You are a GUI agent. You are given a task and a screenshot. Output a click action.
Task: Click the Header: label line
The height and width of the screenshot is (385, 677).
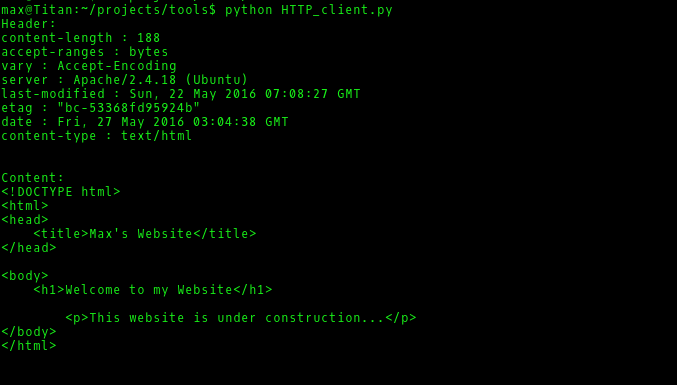click(29, 24)
